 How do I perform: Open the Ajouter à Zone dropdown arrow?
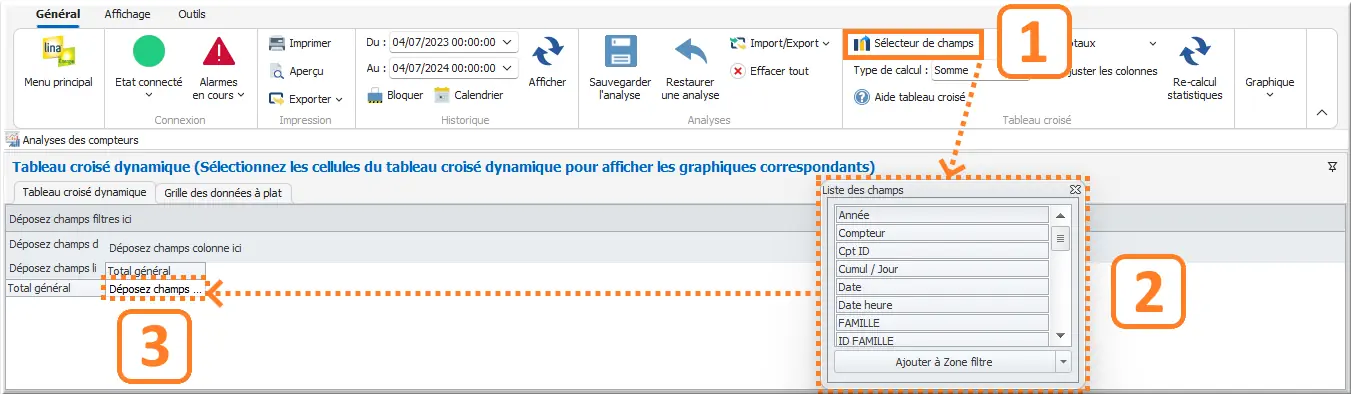pyautogui.click(x=1063, y=362)
